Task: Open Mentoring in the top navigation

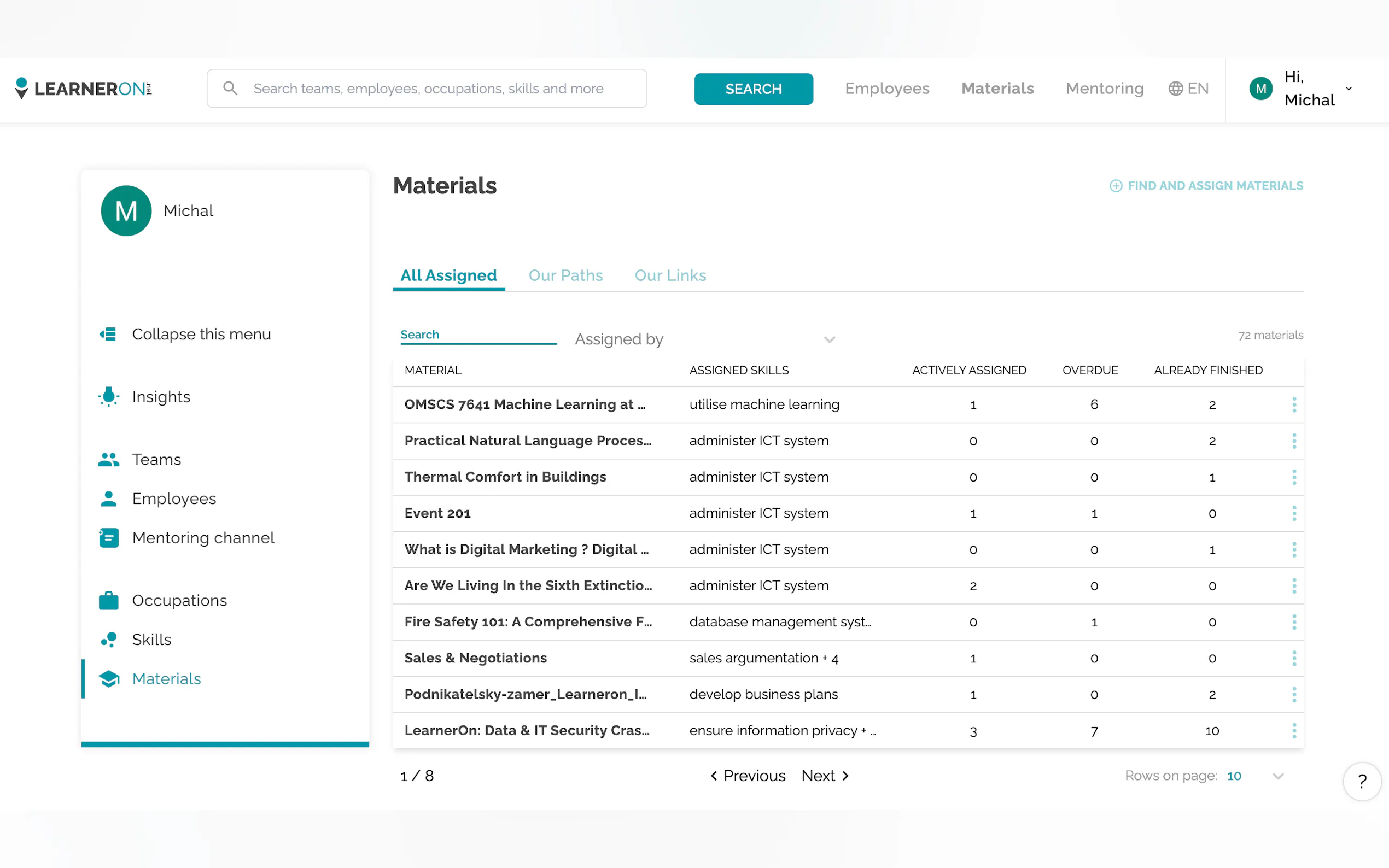Action: click(x=1104, y=89)
